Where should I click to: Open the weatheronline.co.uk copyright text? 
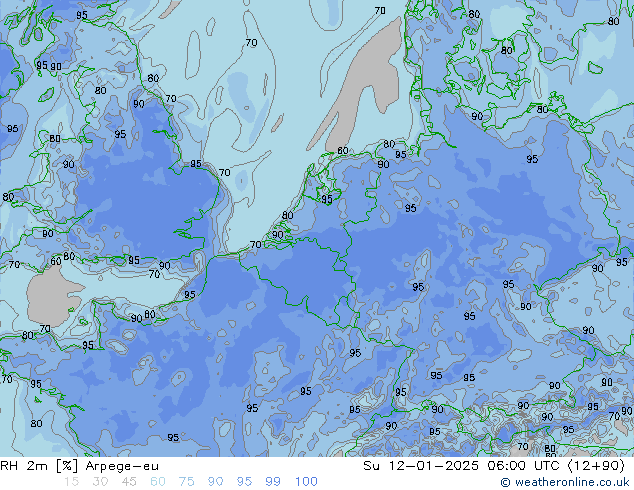(x=564, y=482)
